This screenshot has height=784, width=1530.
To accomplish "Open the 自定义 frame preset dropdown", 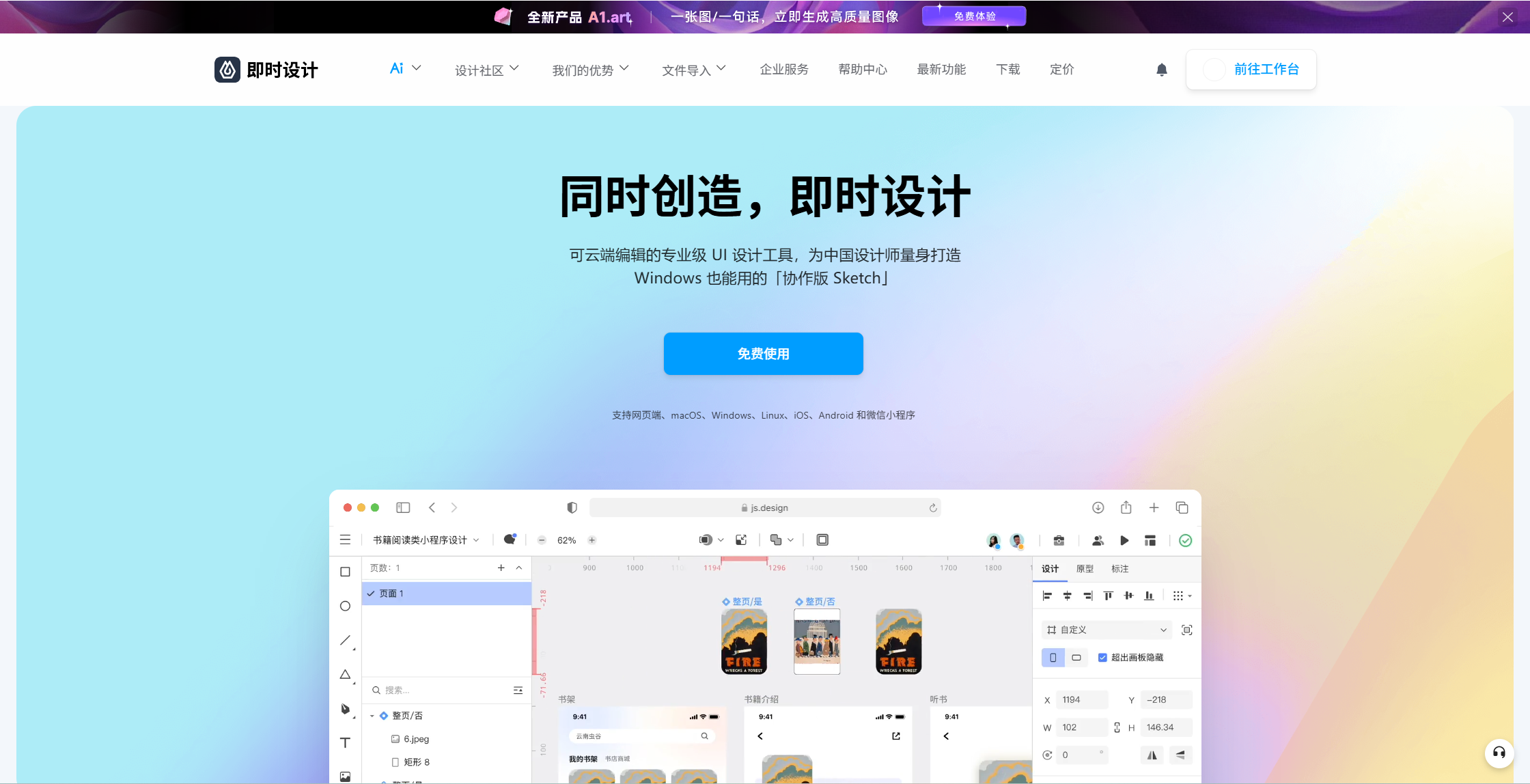I will point(1107,630).
